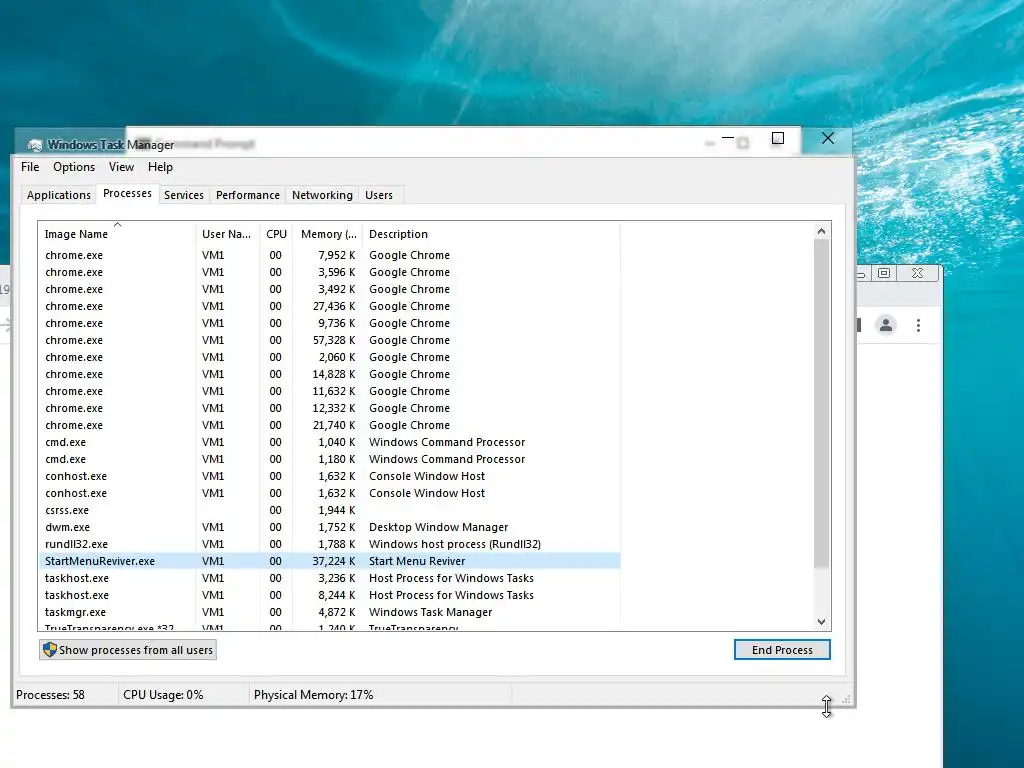Image resolution: width=1024 pixels, height=768 pixels.
Task: Open the File menu
Action: point(30,167)
